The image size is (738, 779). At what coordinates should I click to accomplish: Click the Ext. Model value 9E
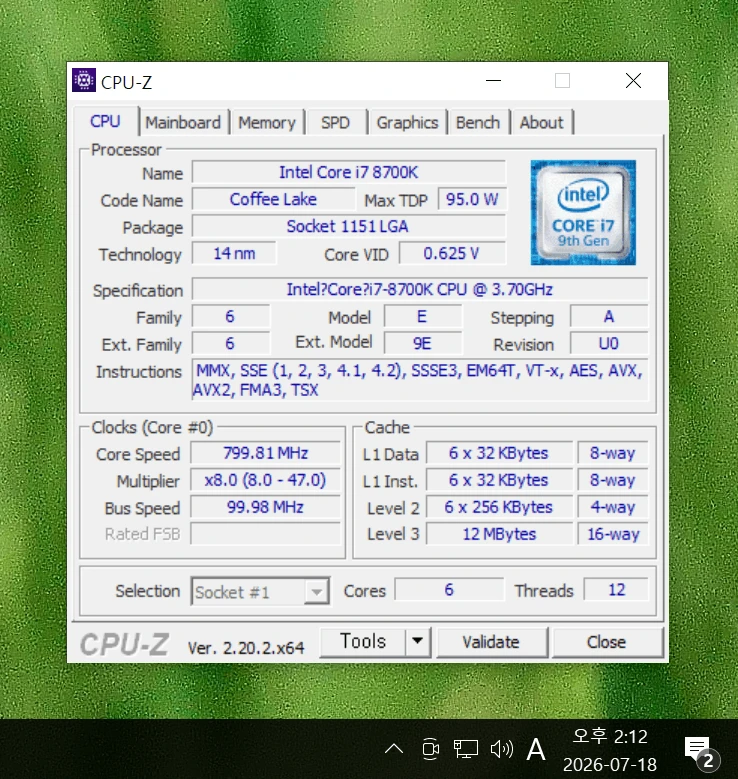pyautogui.click(x=422, y=343)
